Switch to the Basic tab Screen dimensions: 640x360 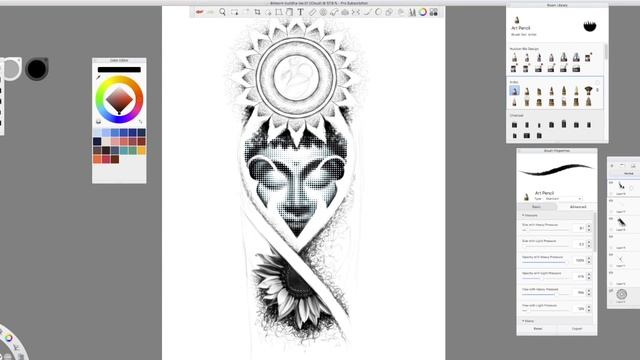coord(536,207)
